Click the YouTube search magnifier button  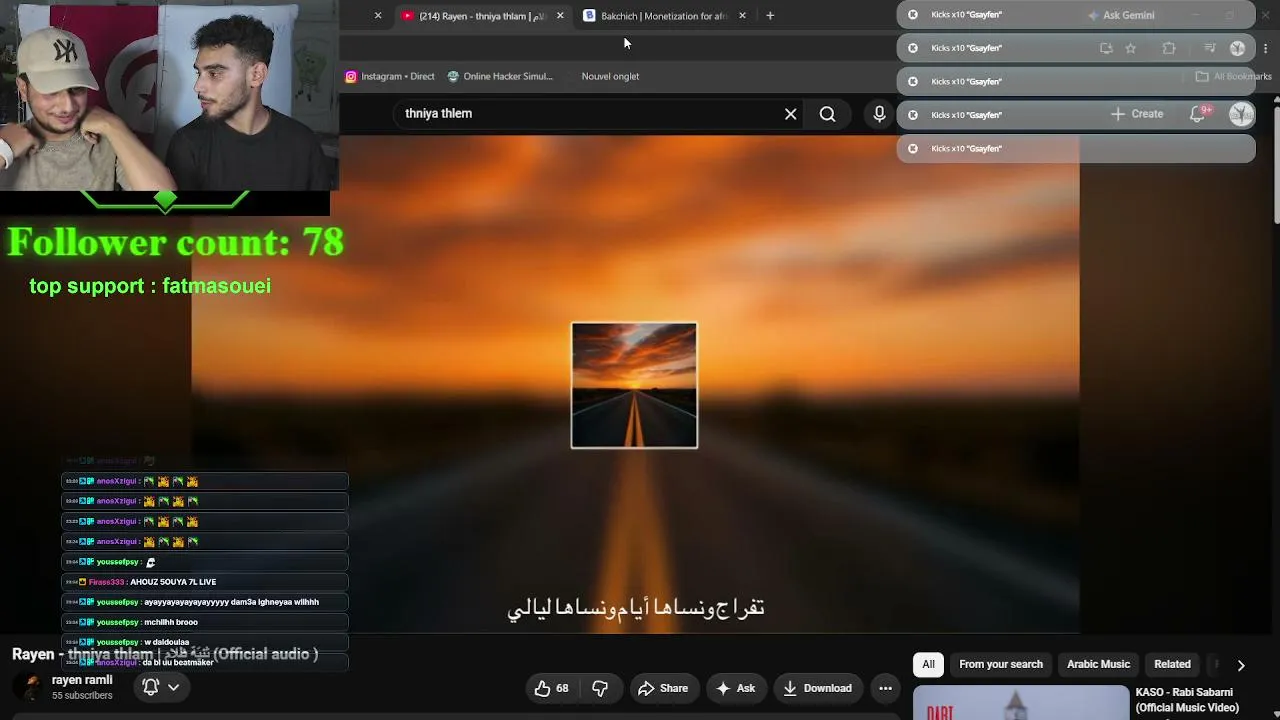click(x=827, y=114)
